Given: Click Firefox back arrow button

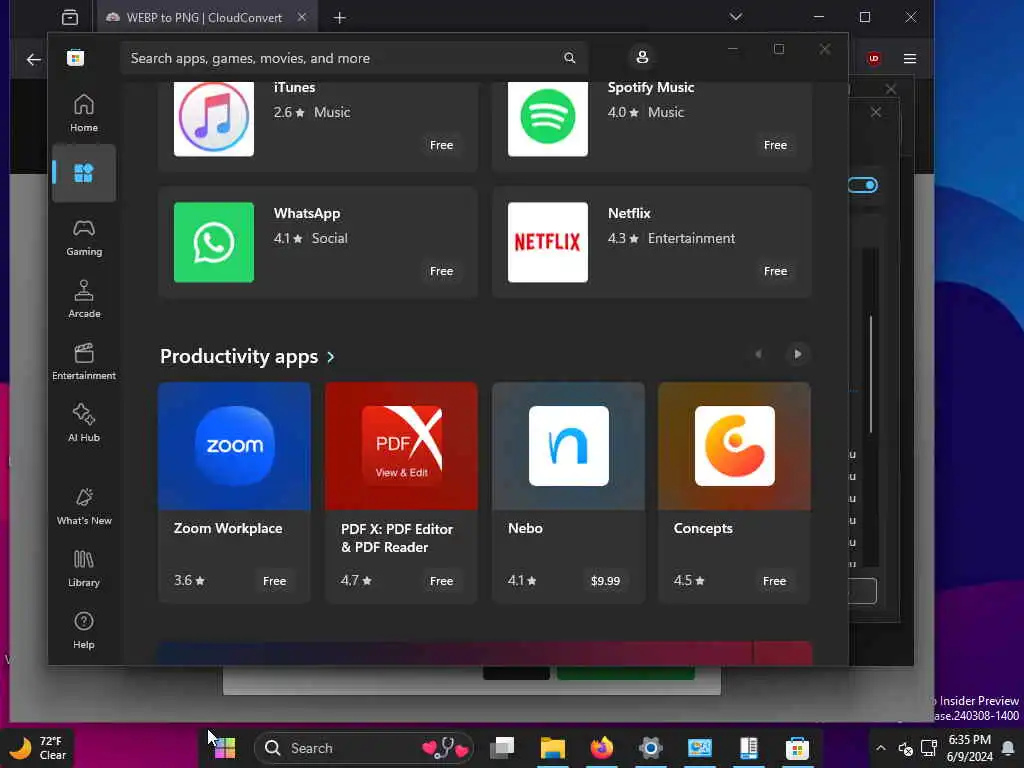Looking at the screenshot, I should pos(33,59).
